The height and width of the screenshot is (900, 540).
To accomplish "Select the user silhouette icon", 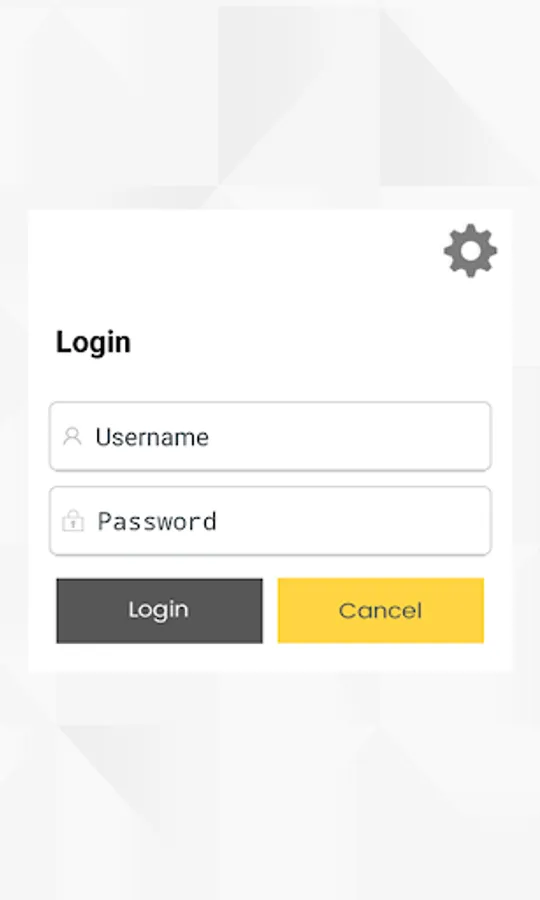I will [72, 436].
